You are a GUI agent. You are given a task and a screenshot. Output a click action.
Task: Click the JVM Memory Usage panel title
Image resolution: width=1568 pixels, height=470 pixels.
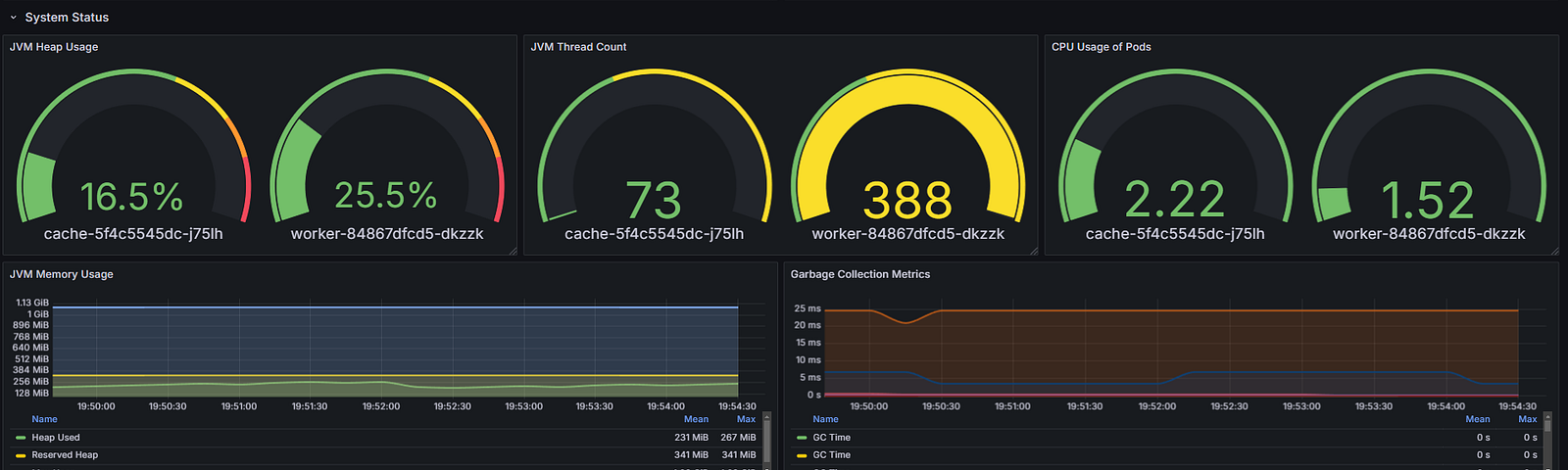(61, 274)
